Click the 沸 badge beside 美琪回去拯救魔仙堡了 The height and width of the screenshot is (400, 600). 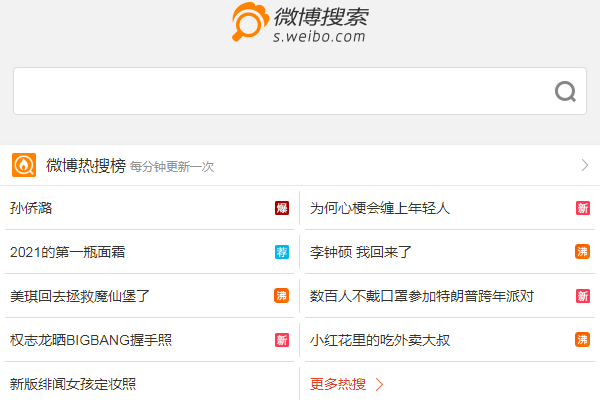tap(282, 296)
